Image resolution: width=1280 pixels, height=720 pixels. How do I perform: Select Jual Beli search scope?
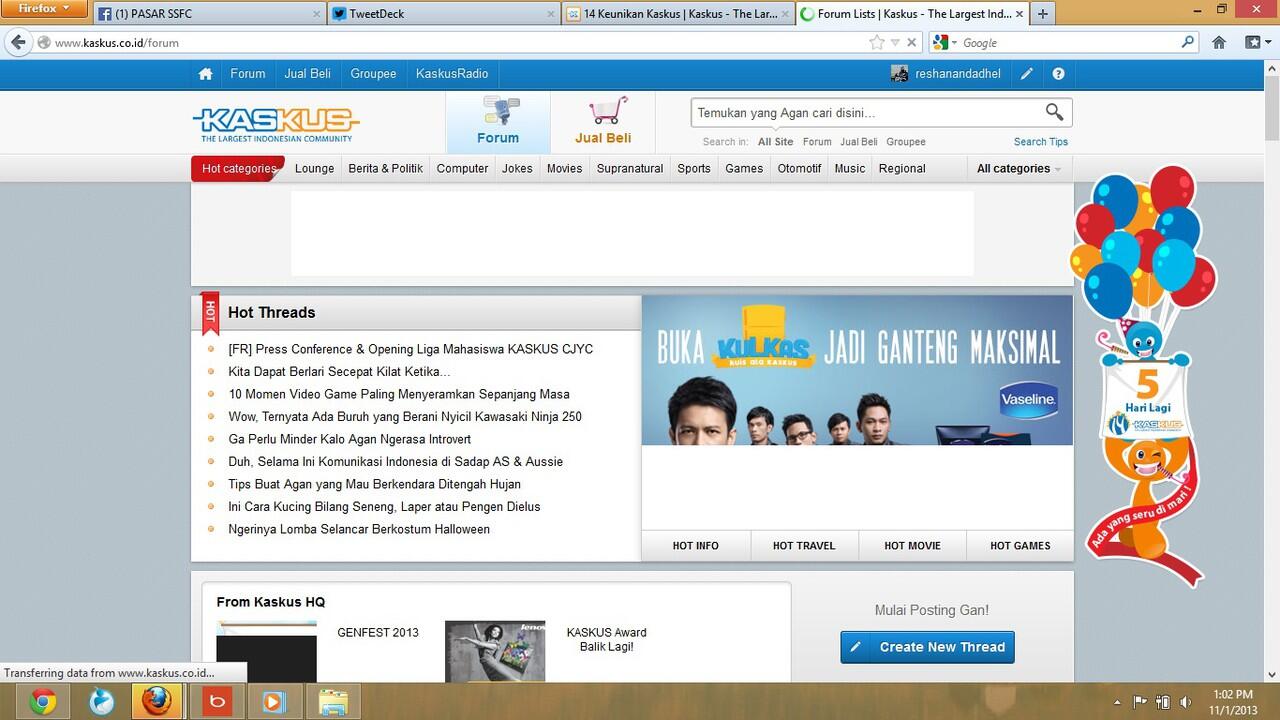pyautogui.click(x=859, y=142)
